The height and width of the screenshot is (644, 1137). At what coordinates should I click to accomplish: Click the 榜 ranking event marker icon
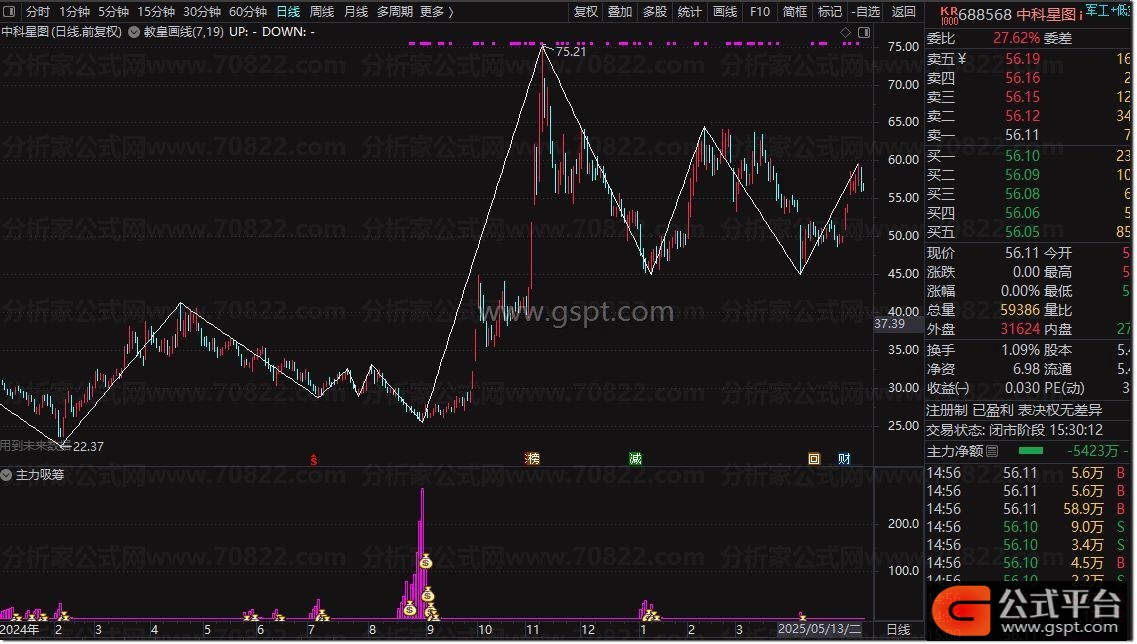point(533,459)
